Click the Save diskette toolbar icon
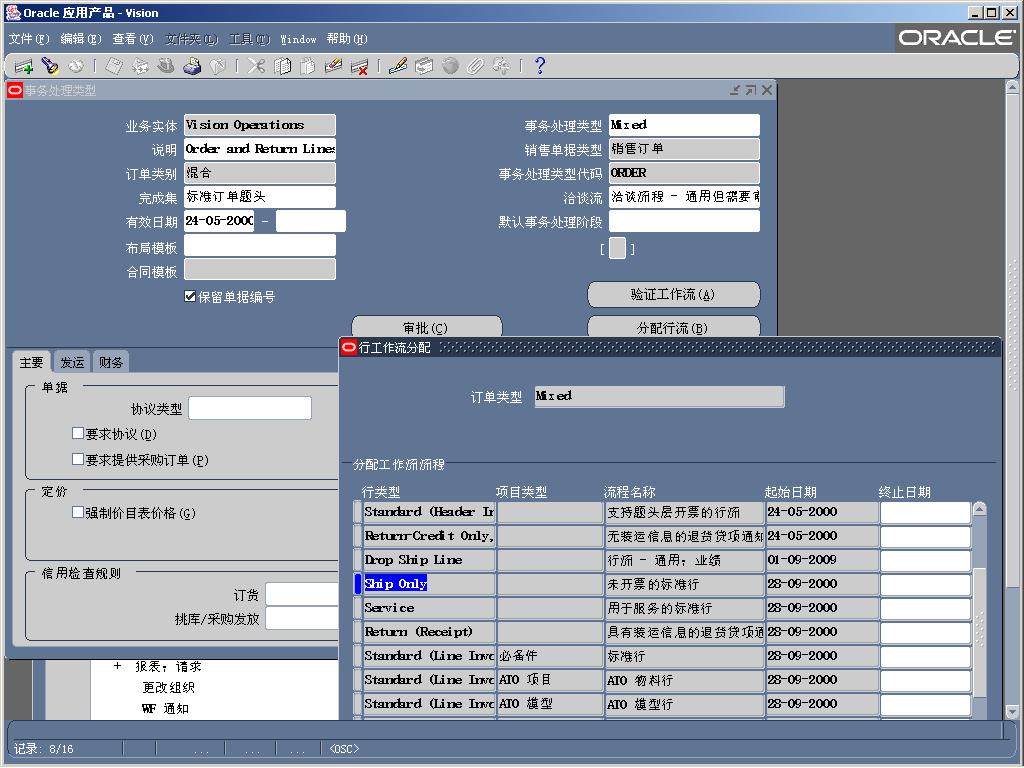Viewport: 1024px width, 768px height. pos(114,66)
